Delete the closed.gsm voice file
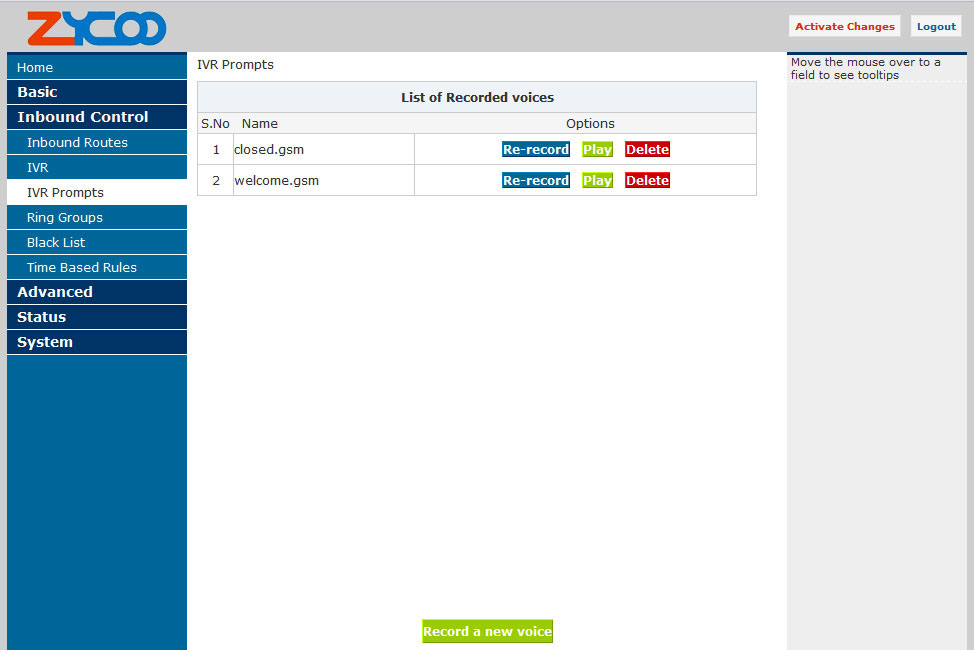This screenshot has width=974, height=650. [647, 149]
